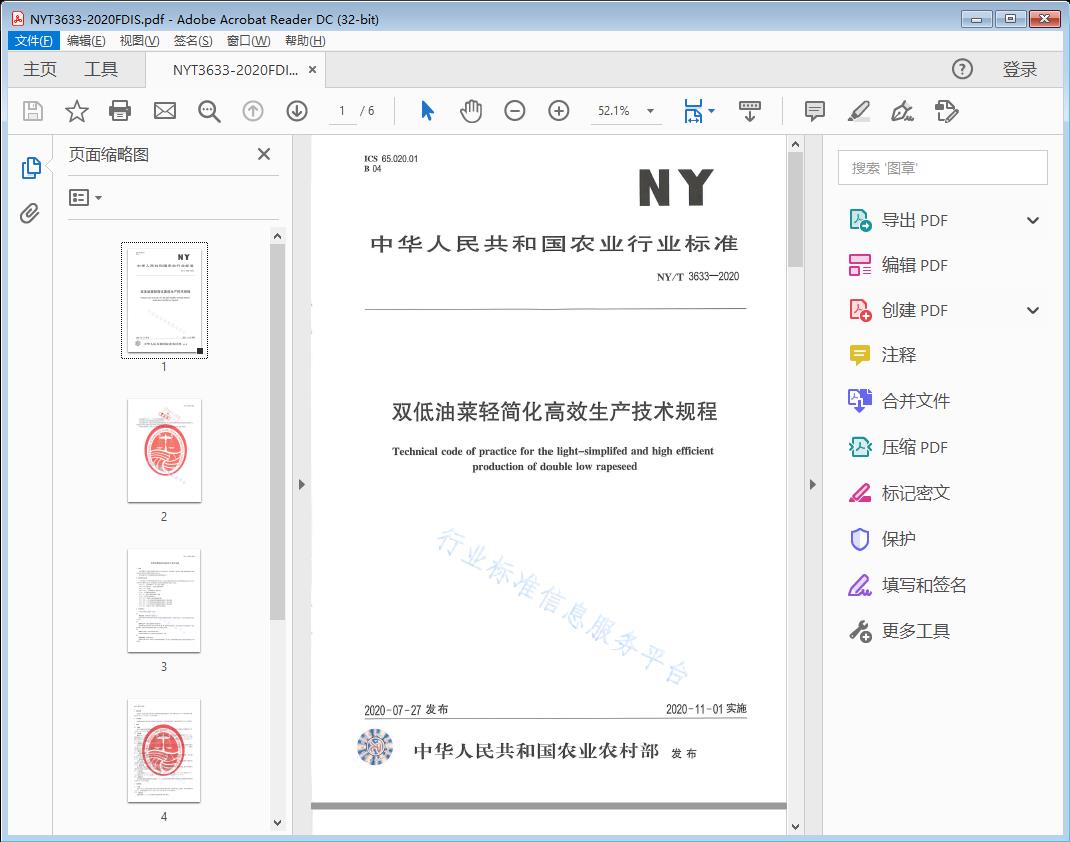Viewport: 1070px width, 842px height.
Task: Select the page 3 thumbnail
Action: (164, 600)
